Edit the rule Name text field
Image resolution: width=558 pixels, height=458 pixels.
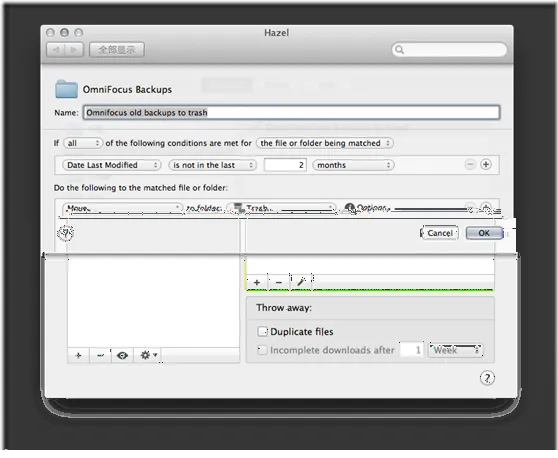[x=291, y=112]
